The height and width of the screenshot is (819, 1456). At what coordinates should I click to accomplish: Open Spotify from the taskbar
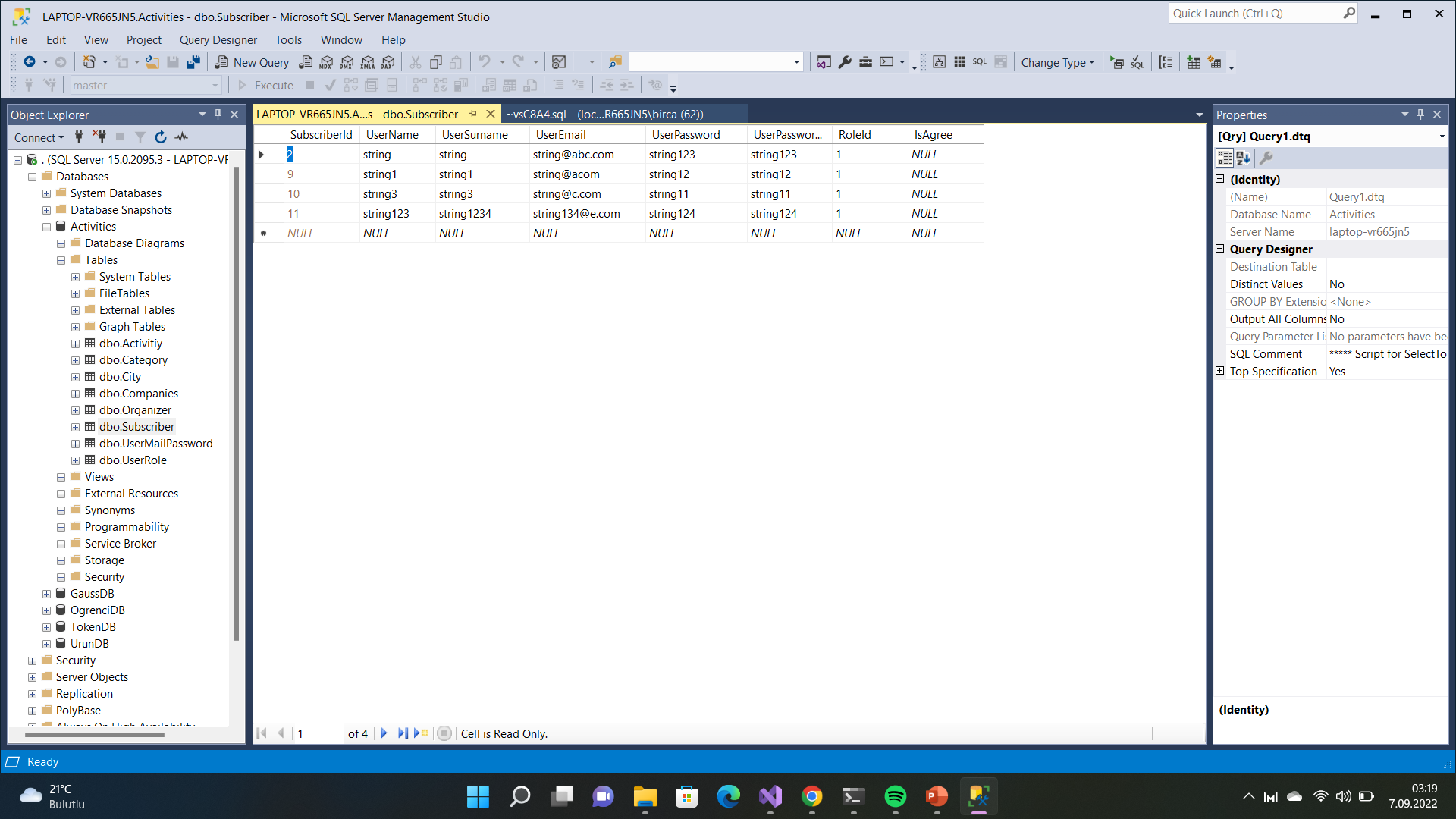895,796
